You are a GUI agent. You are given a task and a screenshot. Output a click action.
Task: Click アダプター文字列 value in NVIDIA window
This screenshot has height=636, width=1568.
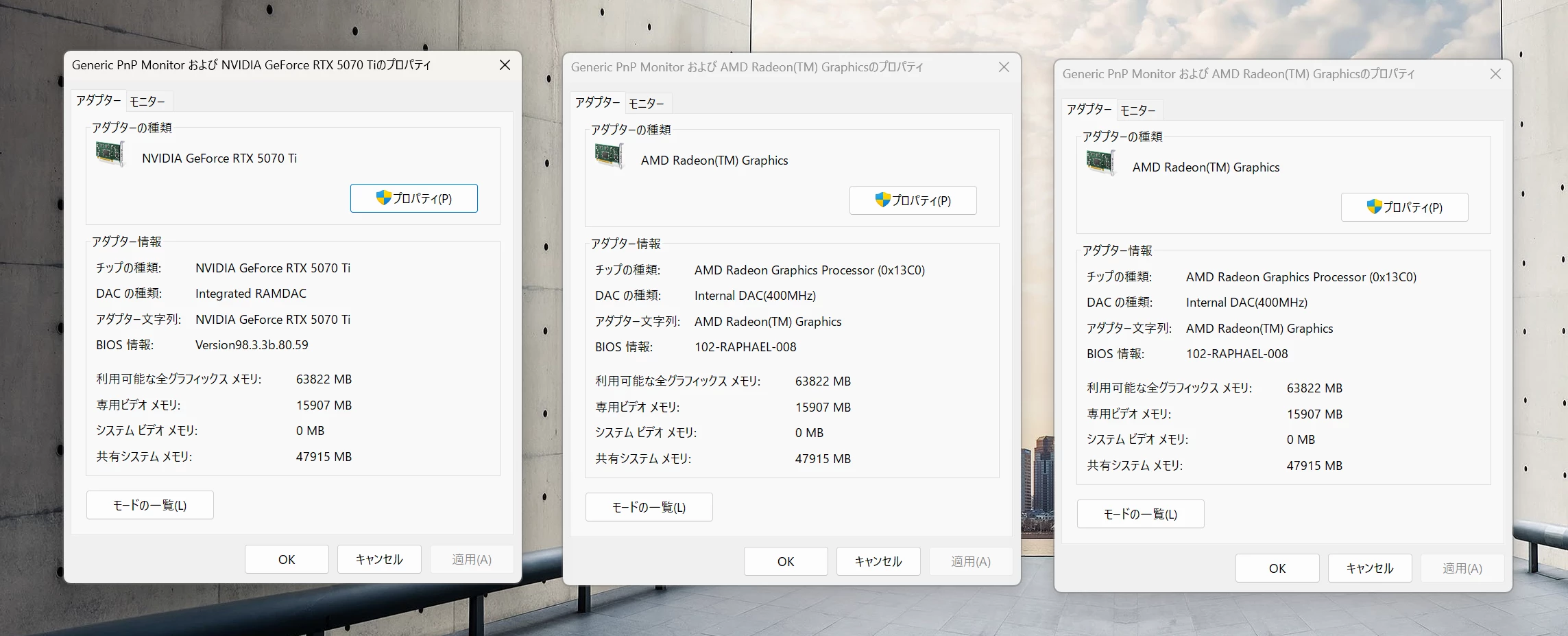(273, 320)
